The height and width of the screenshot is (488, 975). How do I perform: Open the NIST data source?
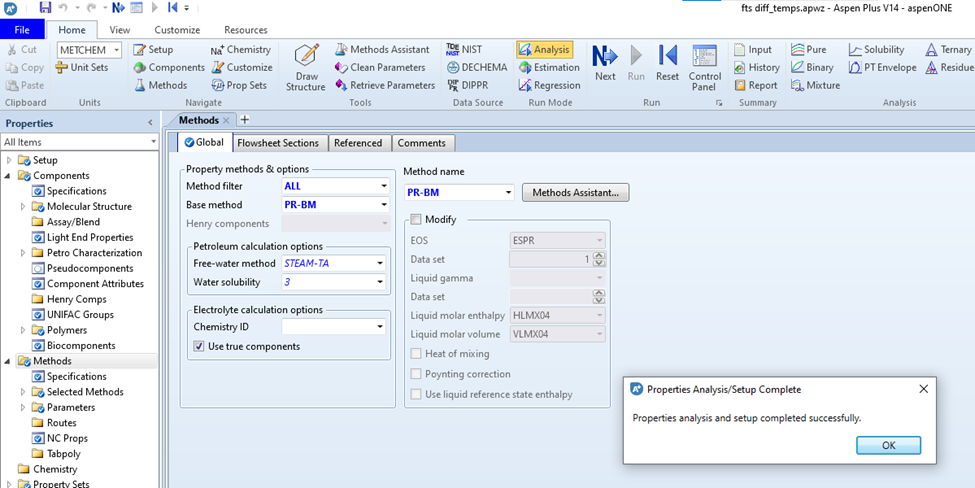(x=464, y=49)
